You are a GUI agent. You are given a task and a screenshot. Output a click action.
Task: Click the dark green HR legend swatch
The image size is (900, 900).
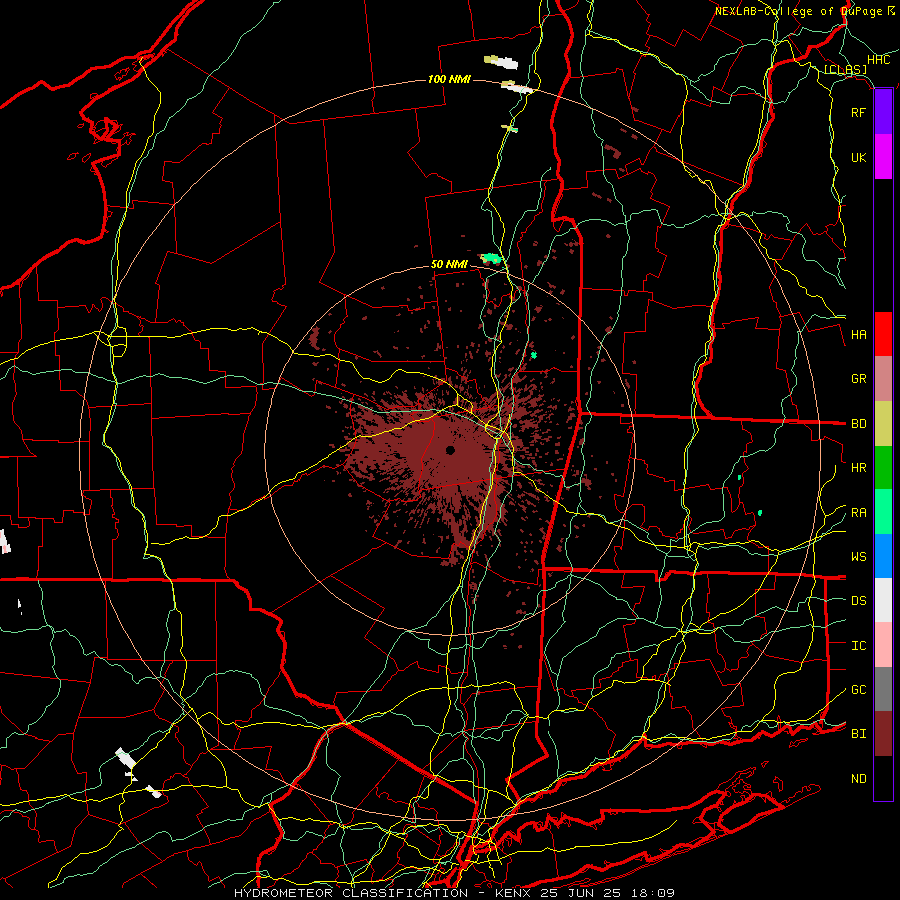click(883, 467)
